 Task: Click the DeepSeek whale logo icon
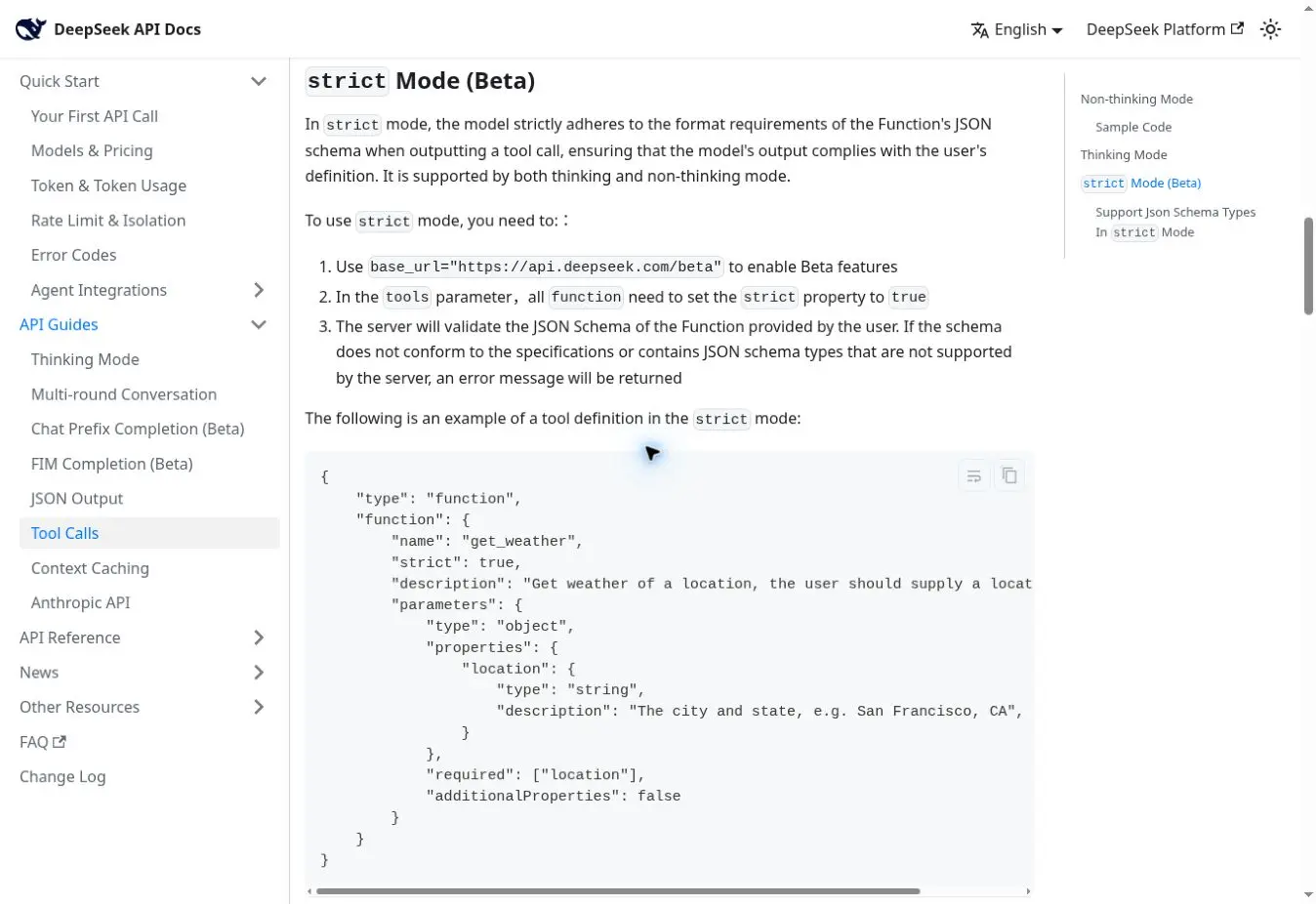(30, 29)
